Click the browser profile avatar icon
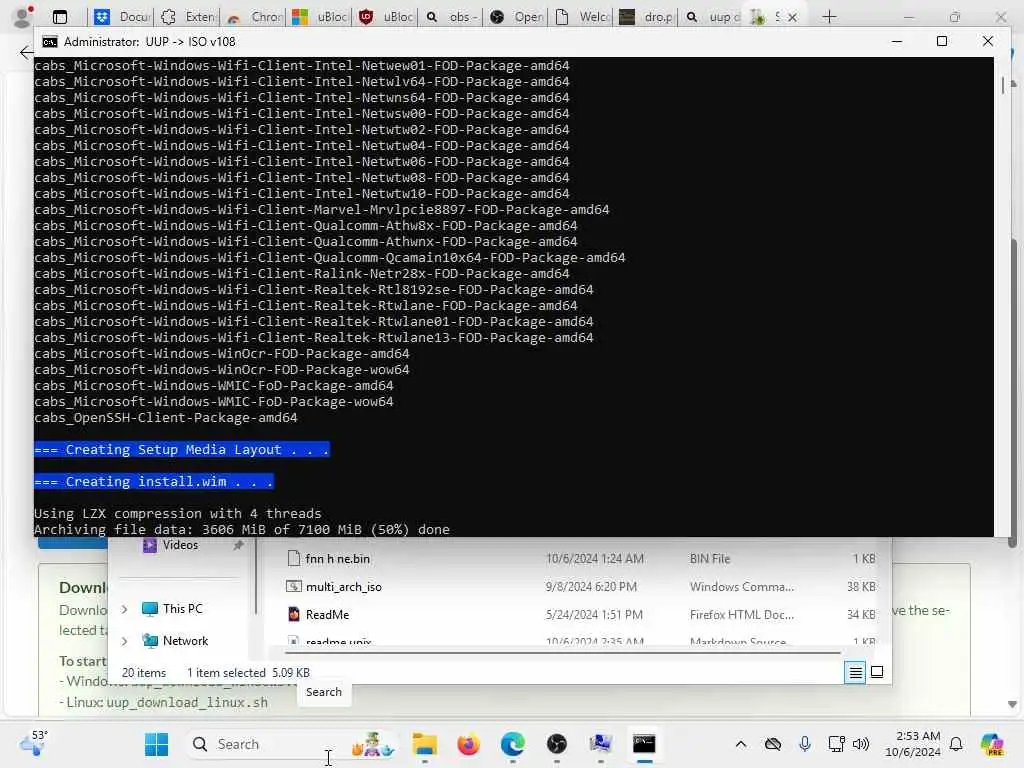 click(x=23, y=17)
